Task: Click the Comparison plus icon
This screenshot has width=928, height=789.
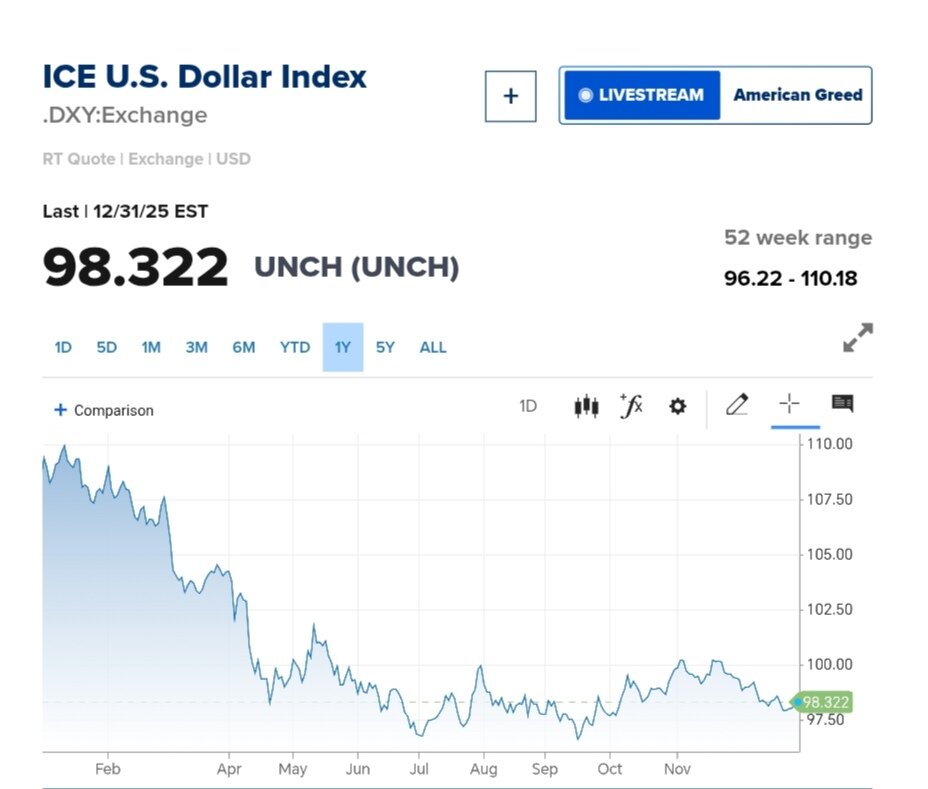Action: [x=60, y=410]
